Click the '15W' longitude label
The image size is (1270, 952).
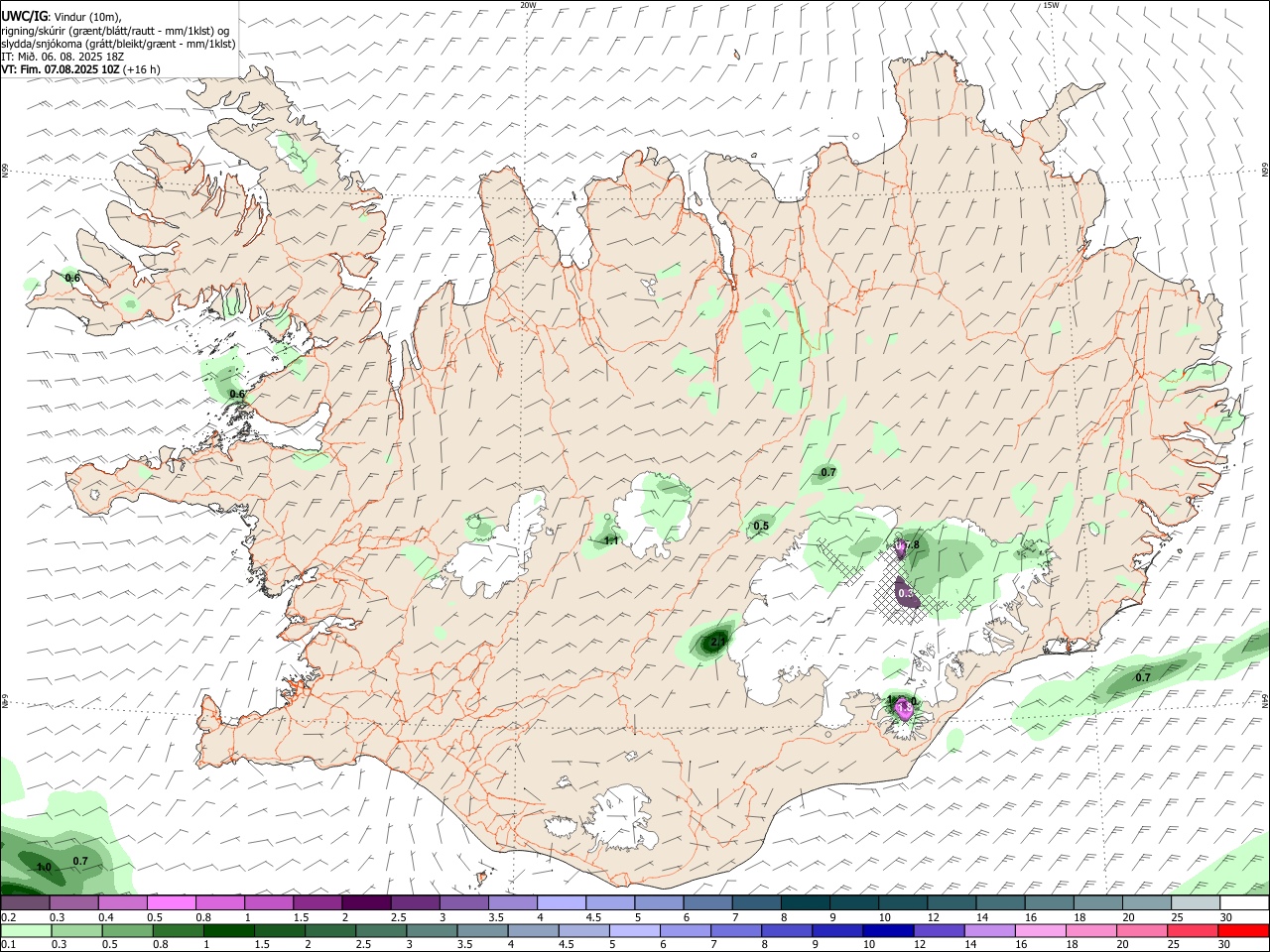coord(1051,5)
